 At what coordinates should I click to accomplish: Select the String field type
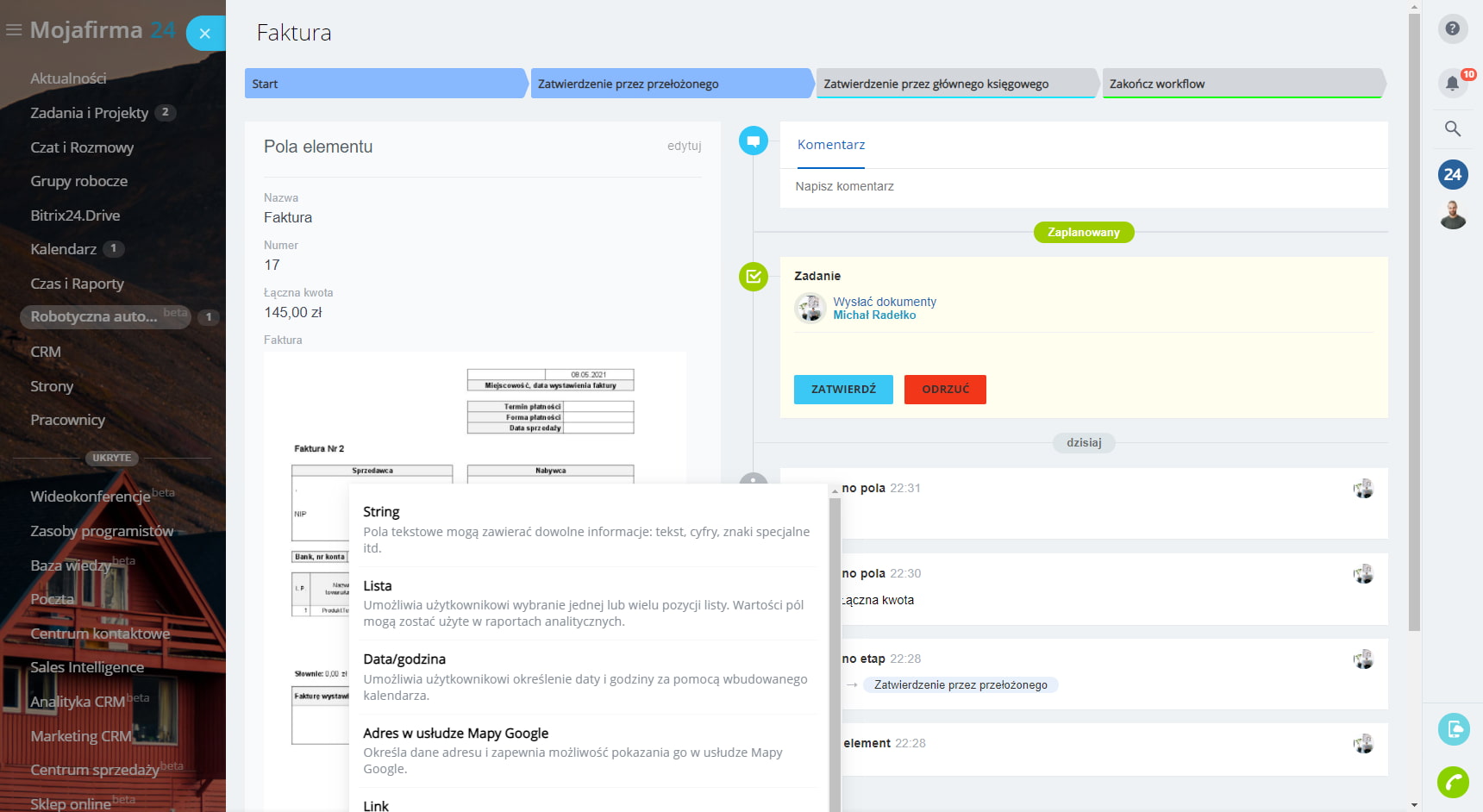(381, 512)
